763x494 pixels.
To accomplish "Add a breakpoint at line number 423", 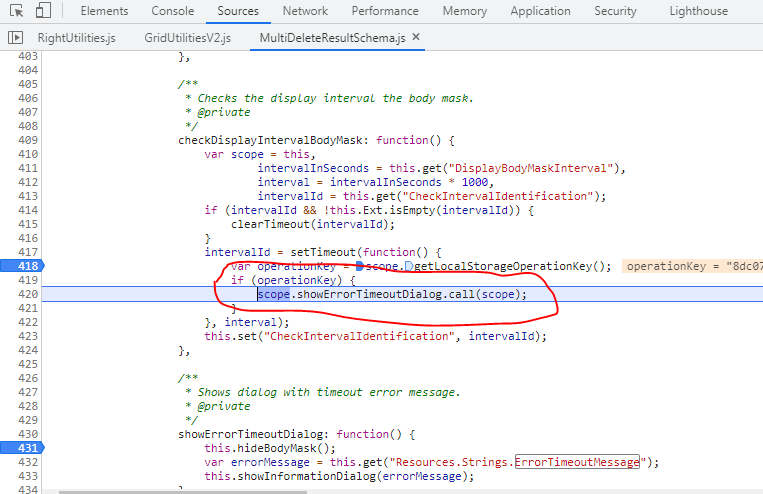I will [x=28, y=336].
